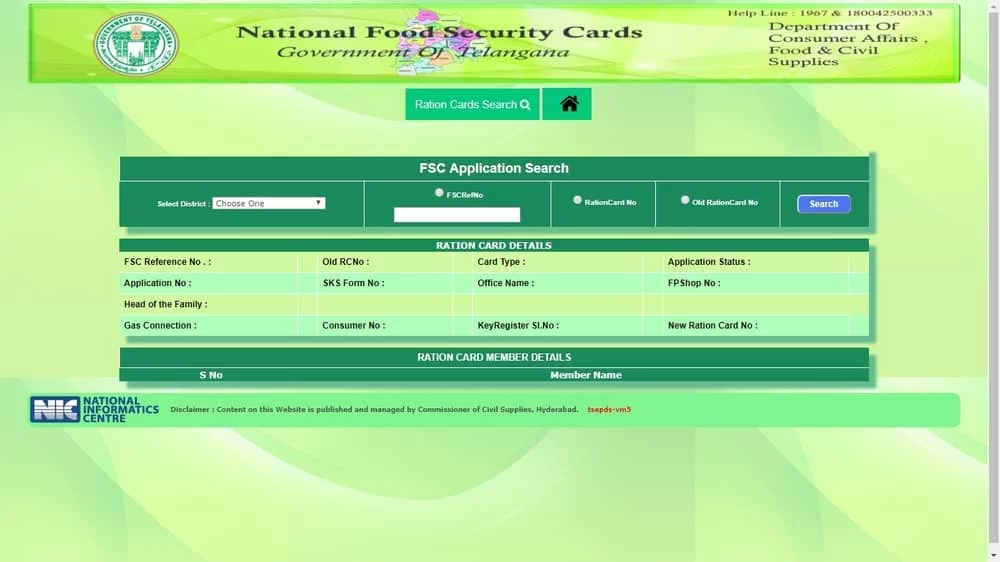Click the tsepds-vm5 red link text
The height and width of the screenshot is (562, 1000).
tap(609, 410)
